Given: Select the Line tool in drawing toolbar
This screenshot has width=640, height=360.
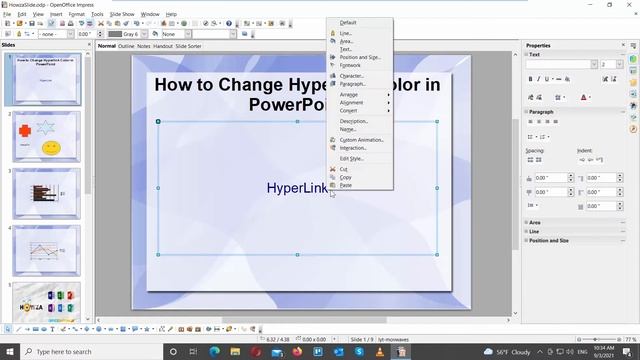Looking at the screenshot, I should [x=18, y=329].
